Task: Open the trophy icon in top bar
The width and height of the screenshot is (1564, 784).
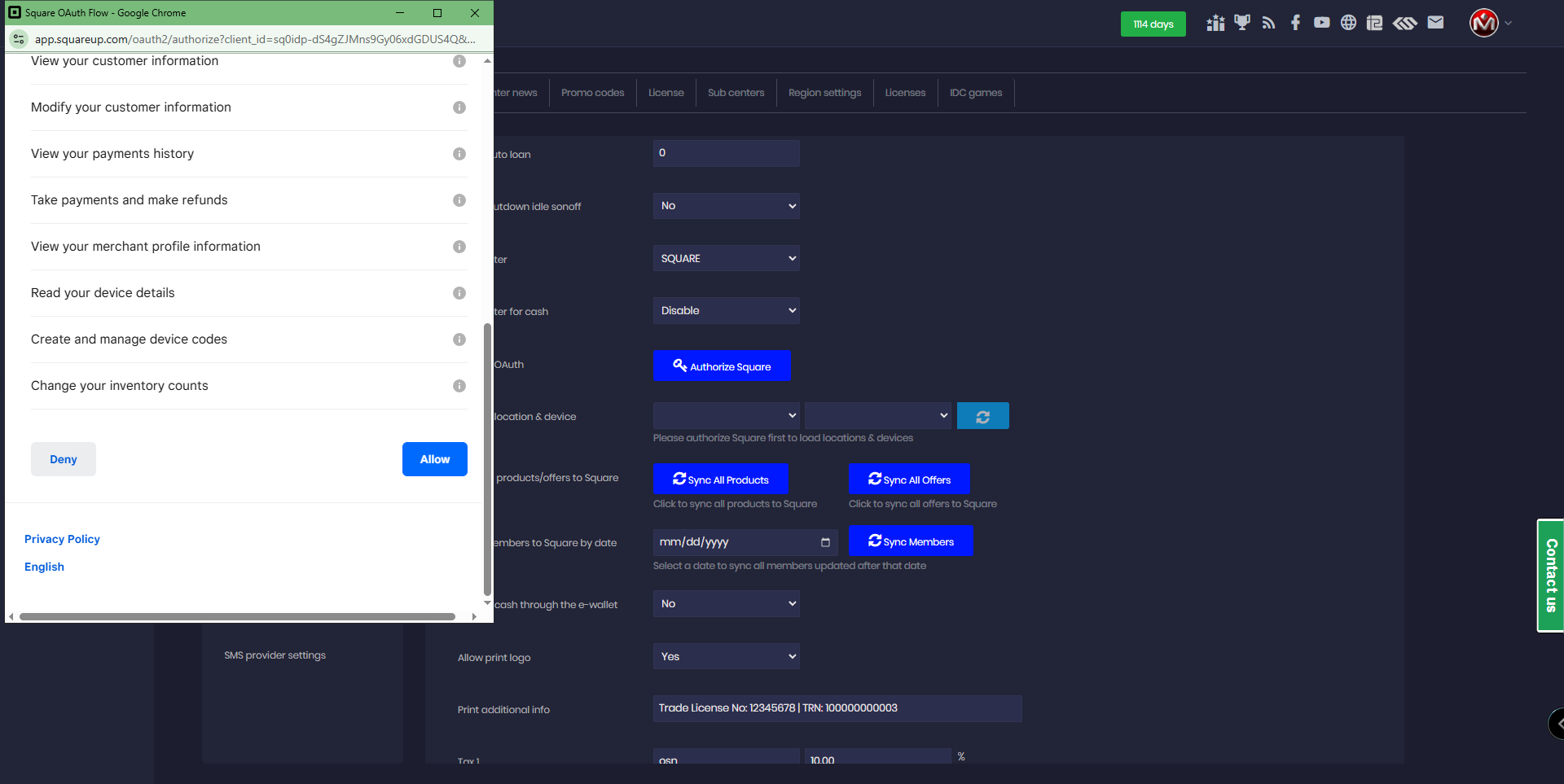Action: 1241,23
